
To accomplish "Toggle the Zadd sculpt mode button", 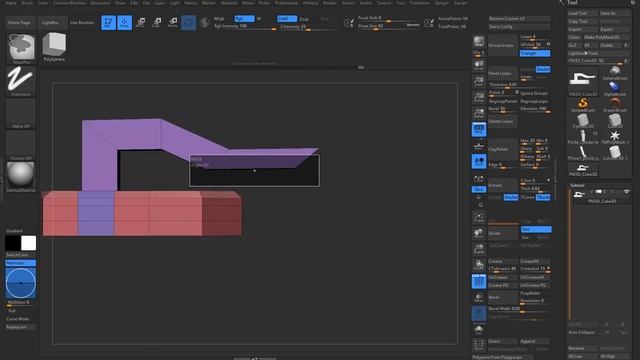I will click(x=287, y=19).
